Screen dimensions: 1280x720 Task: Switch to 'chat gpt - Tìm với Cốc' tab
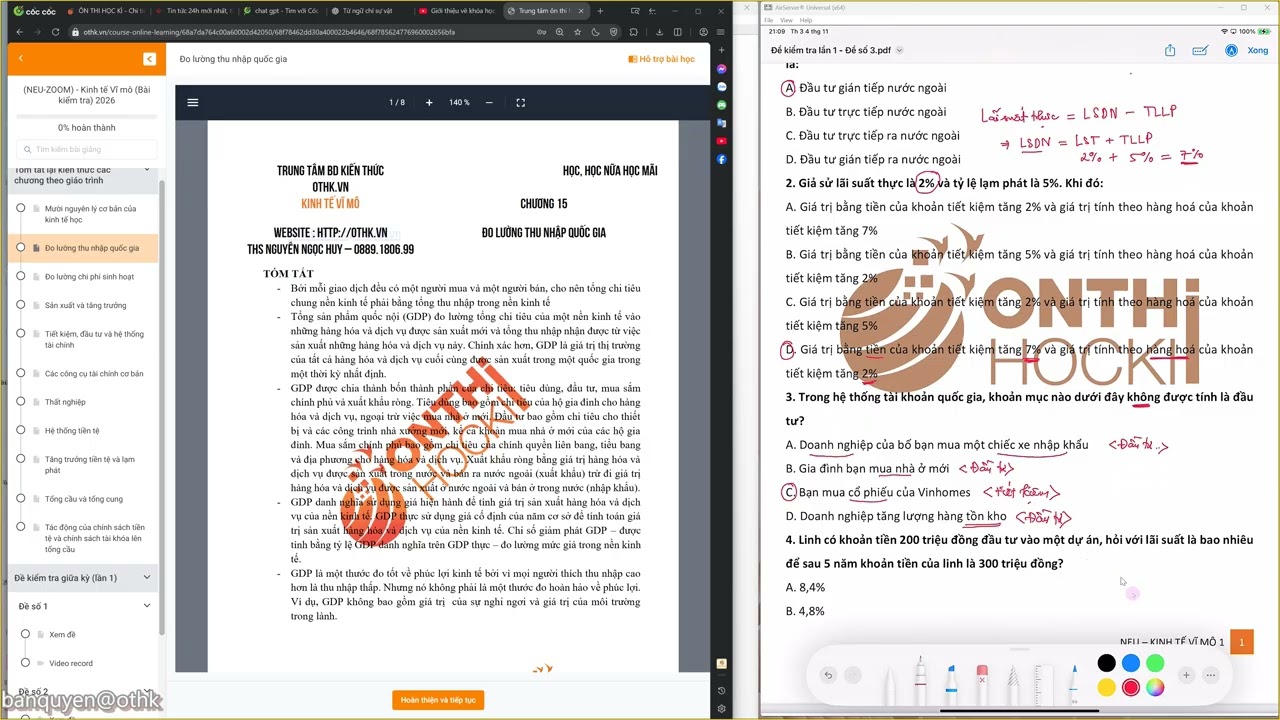point(280,11)
